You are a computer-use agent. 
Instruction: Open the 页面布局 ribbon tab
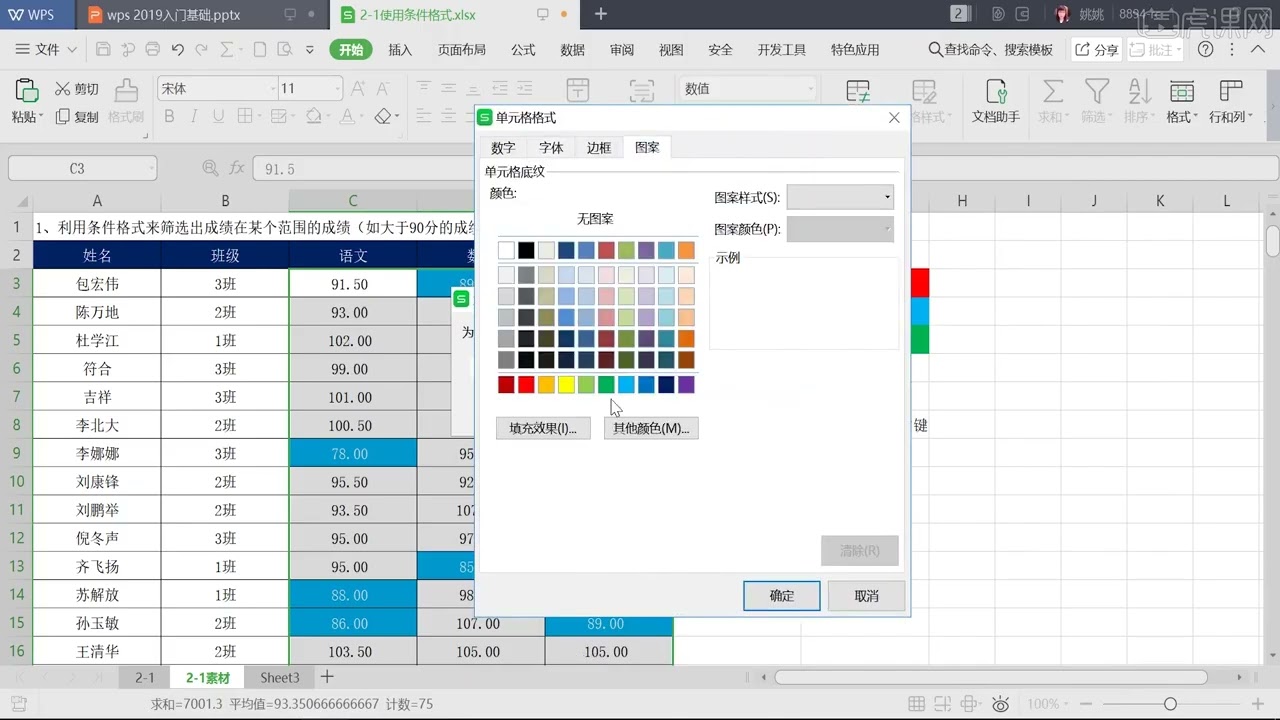coord(461,49)
